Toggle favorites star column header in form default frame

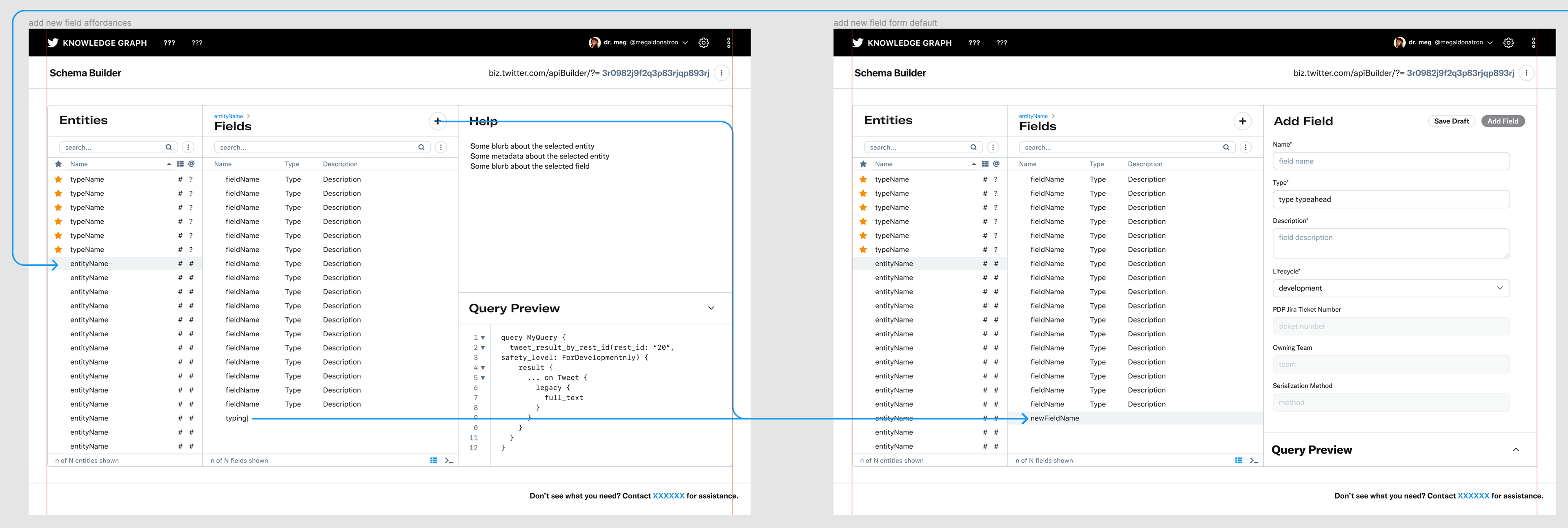click(x=863, y=164)
